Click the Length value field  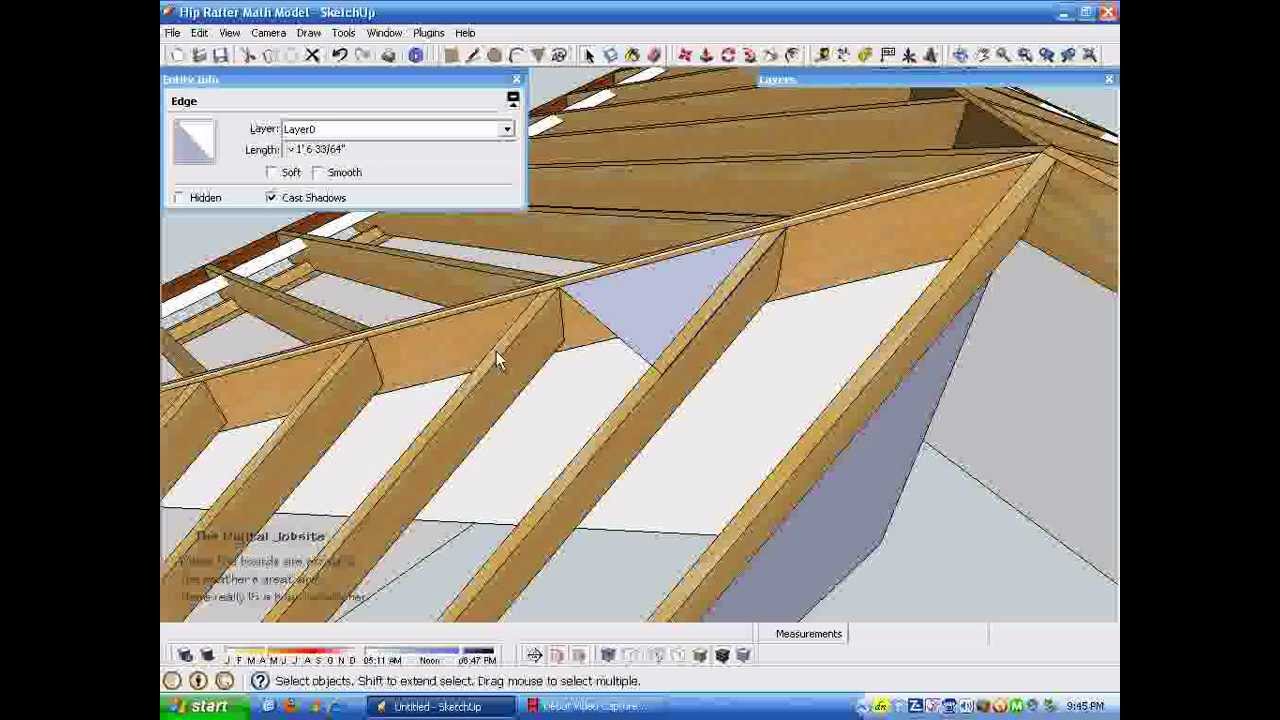tap(399, 149)
